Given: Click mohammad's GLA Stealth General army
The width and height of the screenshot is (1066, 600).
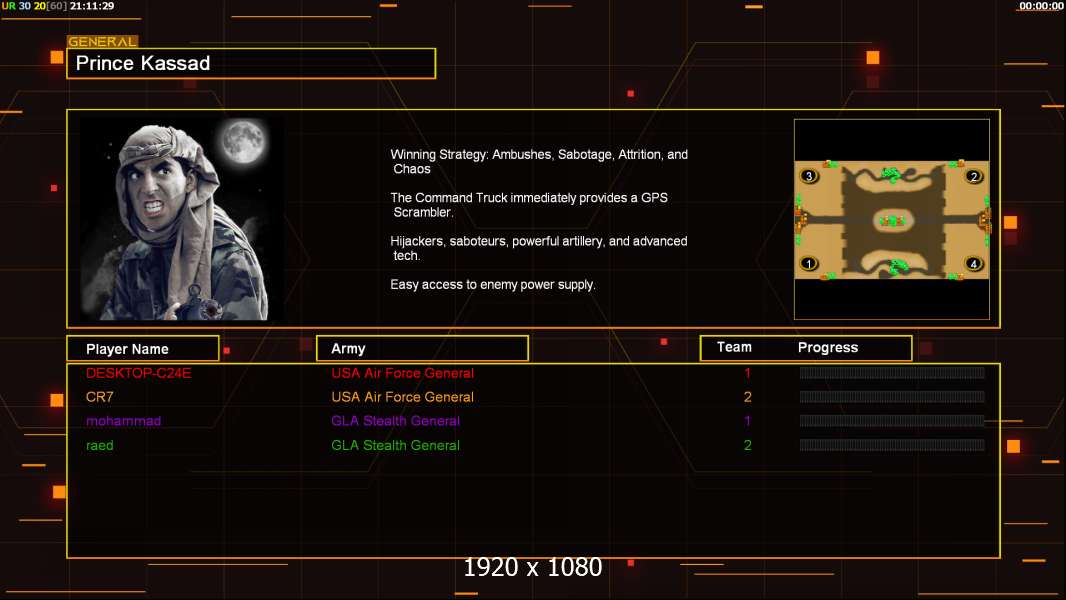Looking at the screenshot, I should pyautogui.click(x=396, y=421).
